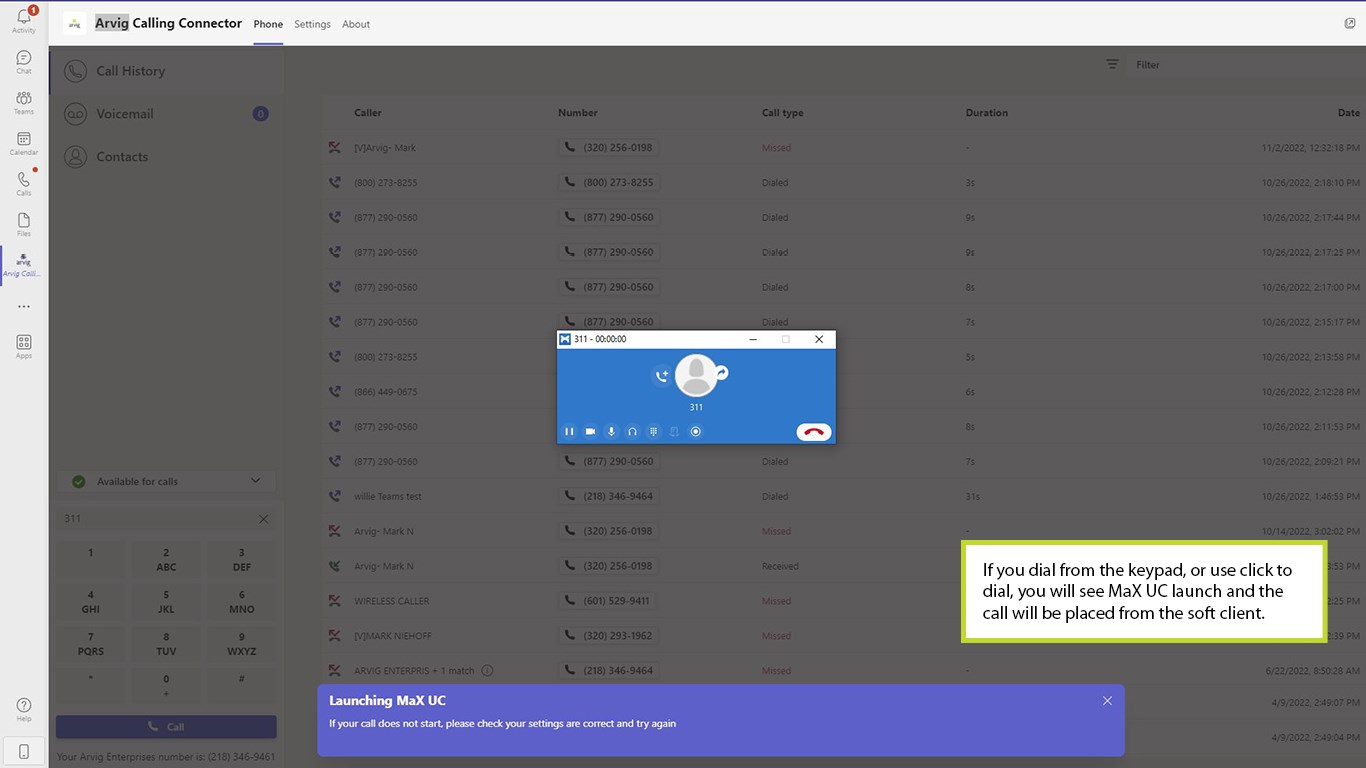
Task: Dial (218) 346-9464 in willie Teams test row
Action: coord(609,497)
